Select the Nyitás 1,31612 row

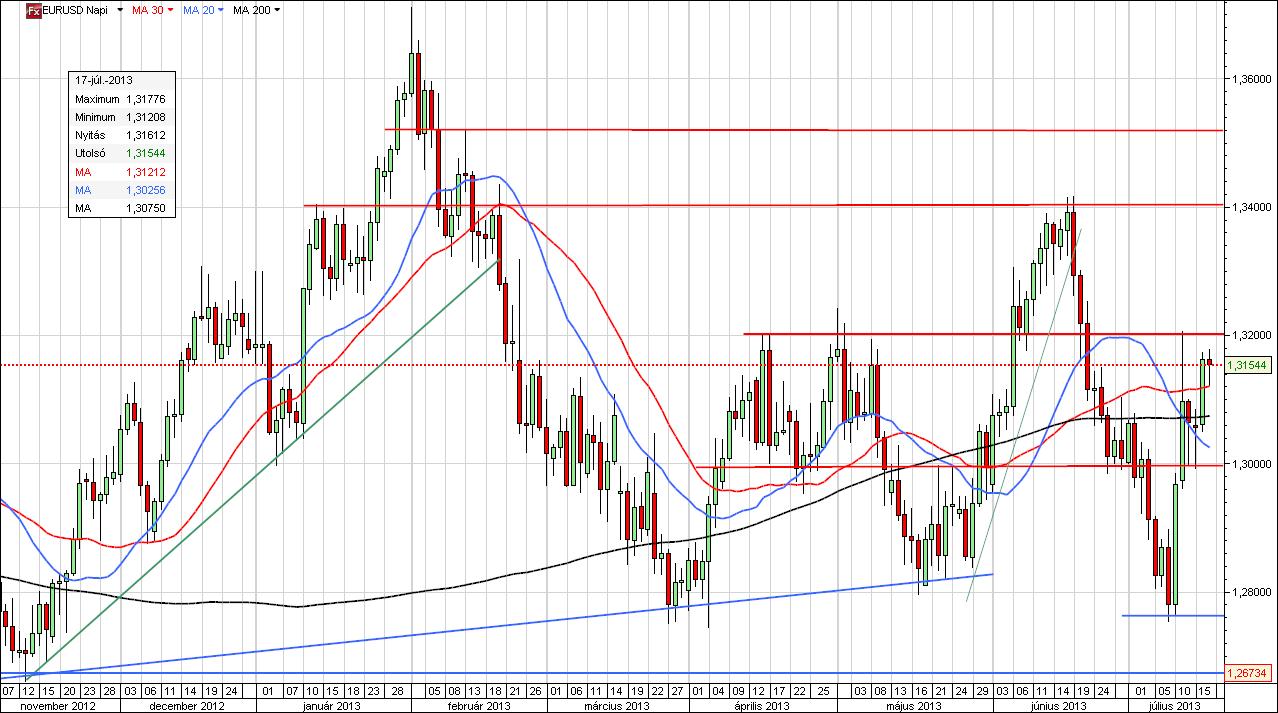(121, 135)
